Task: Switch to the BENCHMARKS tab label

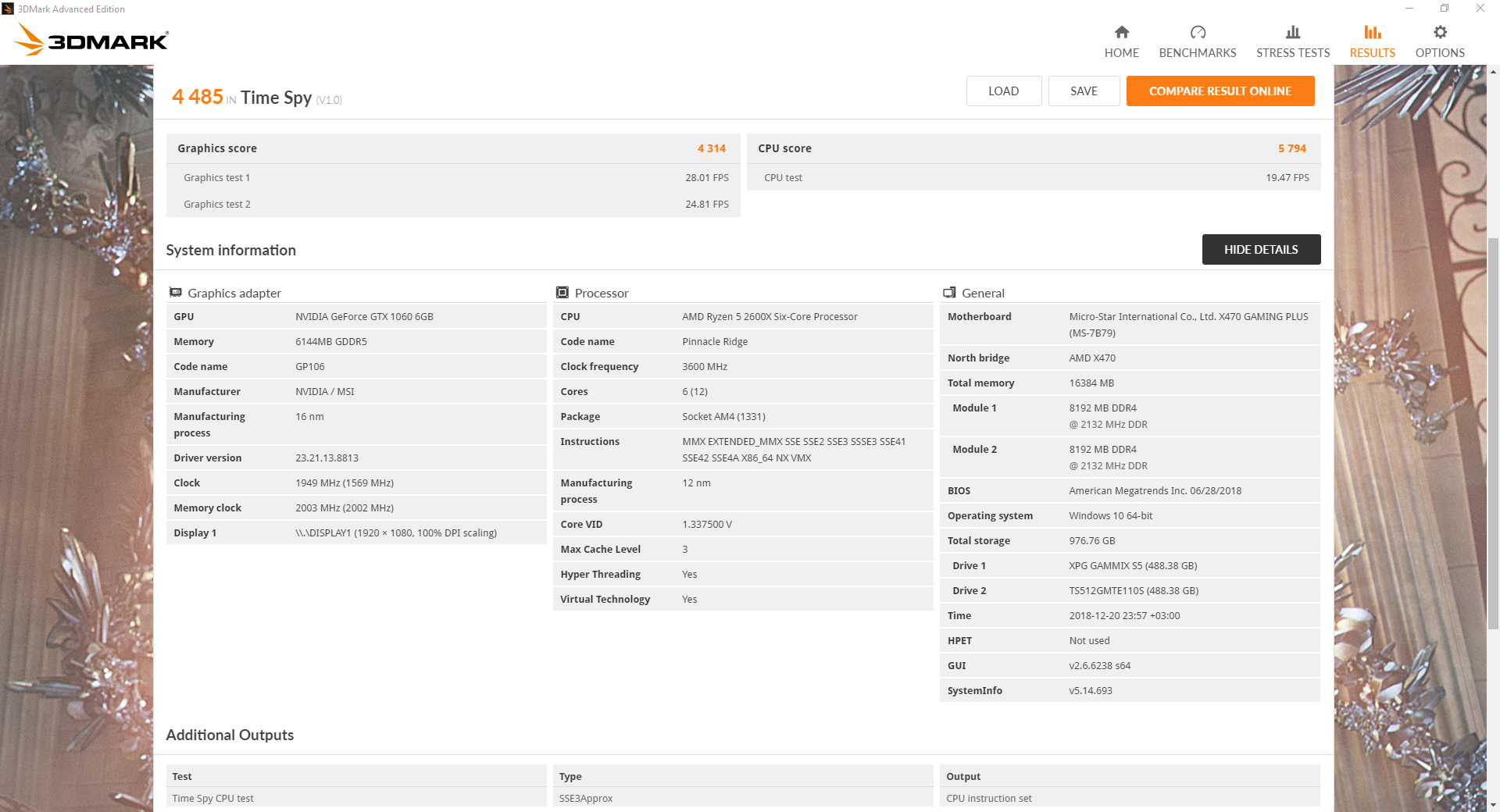Action: [1198, 53]
